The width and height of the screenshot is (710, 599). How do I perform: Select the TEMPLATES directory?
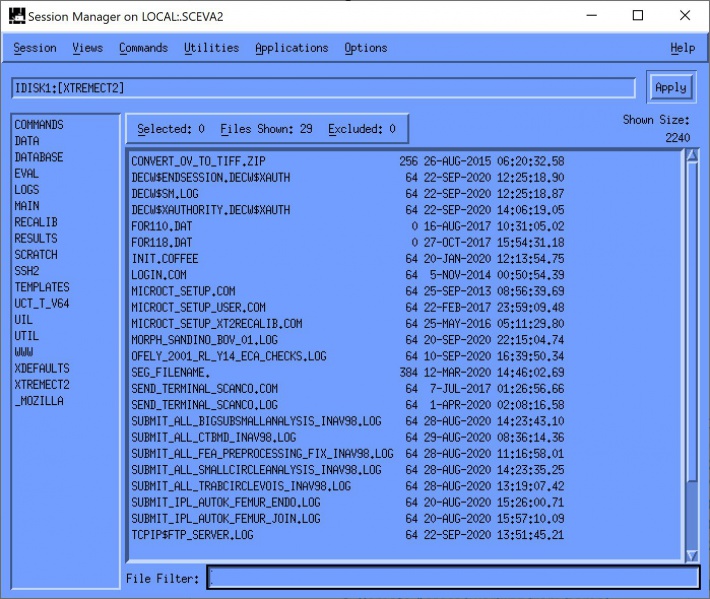[x=42, y=288]
